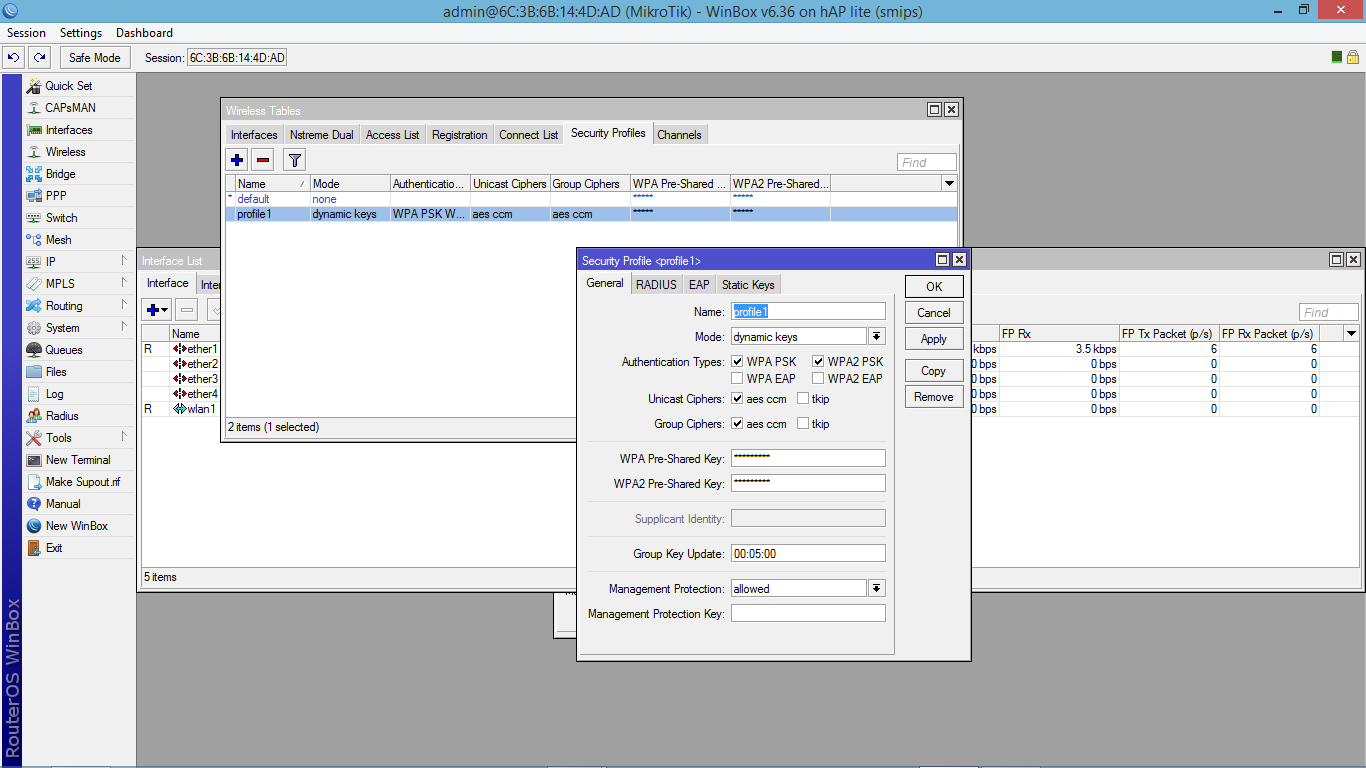The image size is (1366, 768).
Task: Click Cancel in Security Profile dialog
Action: [x=934, y=313]
